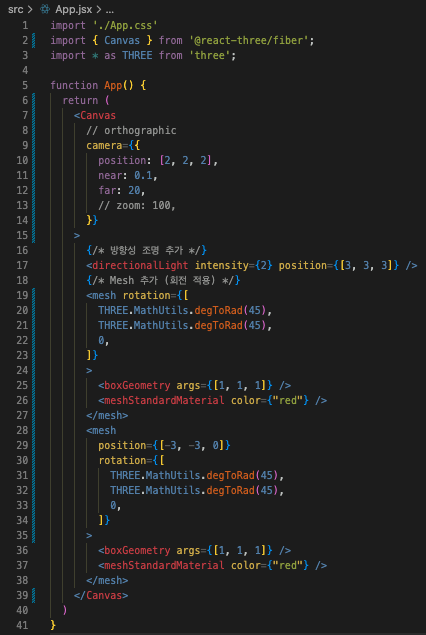
Task: Click "meshStandardMaterial" on line 26
Action: pyautogui.click(x=164, y=400)
